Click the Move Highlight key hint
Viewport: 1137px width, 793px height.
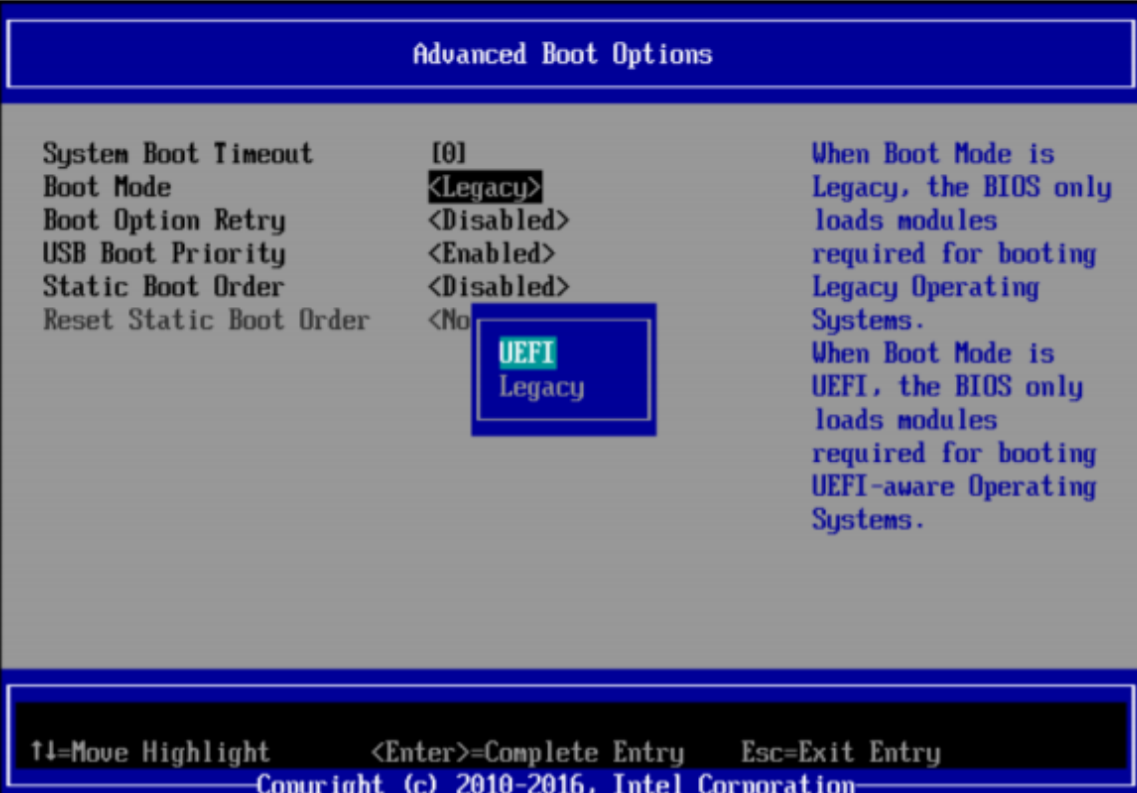[150, 752]
